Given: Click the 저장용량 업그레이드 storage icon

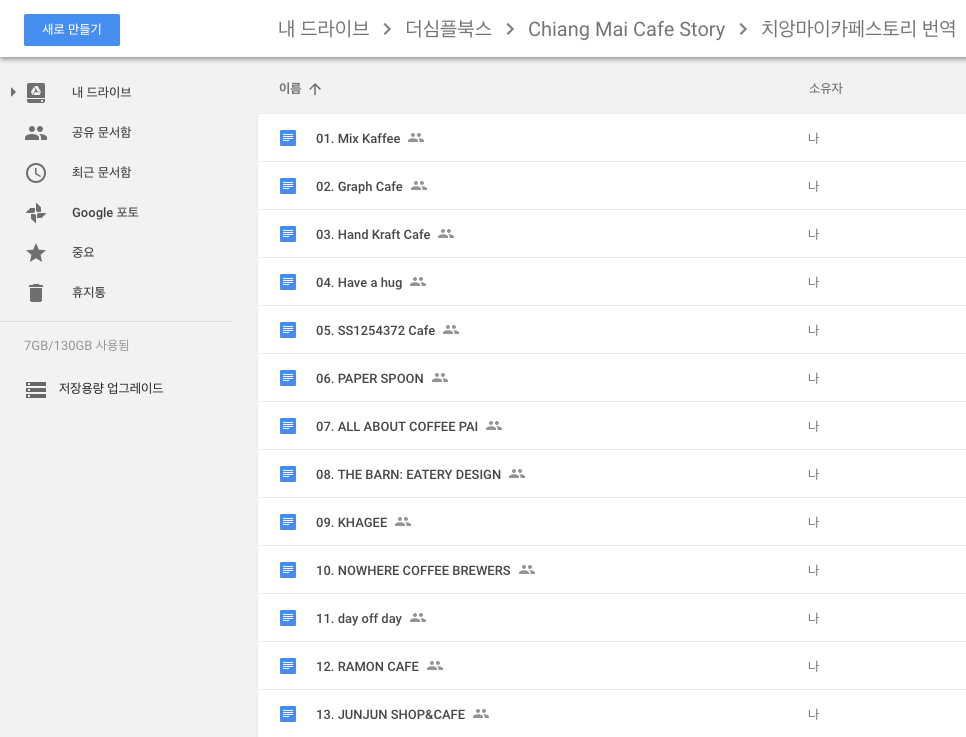Looking at the screenshot, I should point(36,389).
